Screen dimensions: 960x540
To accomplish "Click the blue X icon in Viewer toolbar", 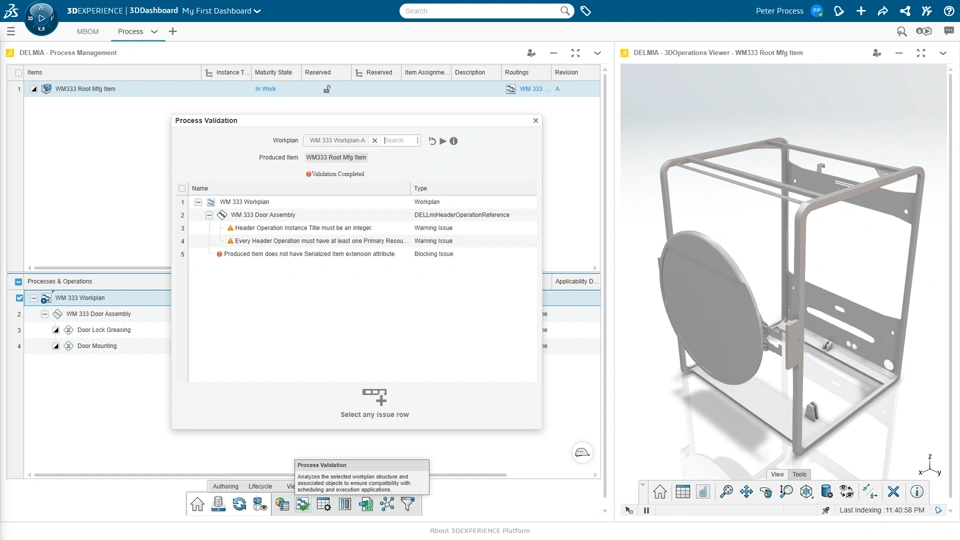I will click(x=893, y=492).
